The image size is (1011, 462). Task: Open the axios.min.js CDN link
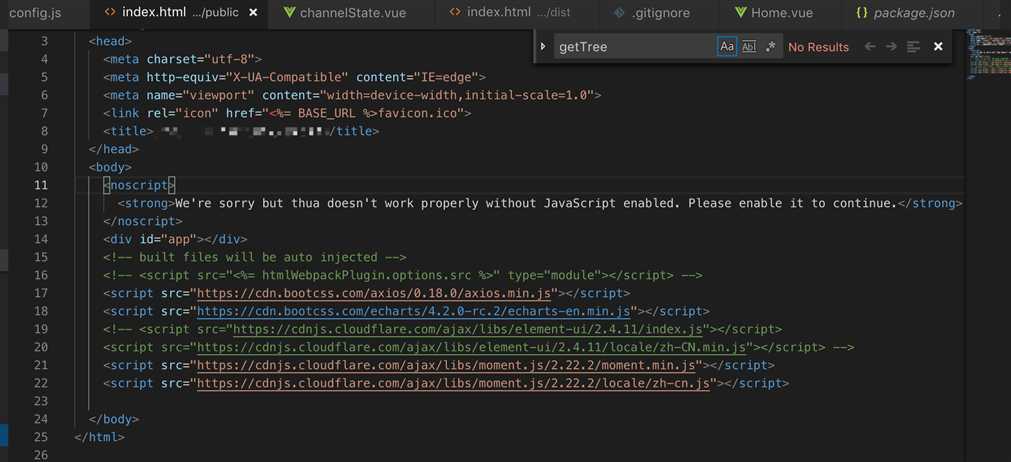pos(374,293)
